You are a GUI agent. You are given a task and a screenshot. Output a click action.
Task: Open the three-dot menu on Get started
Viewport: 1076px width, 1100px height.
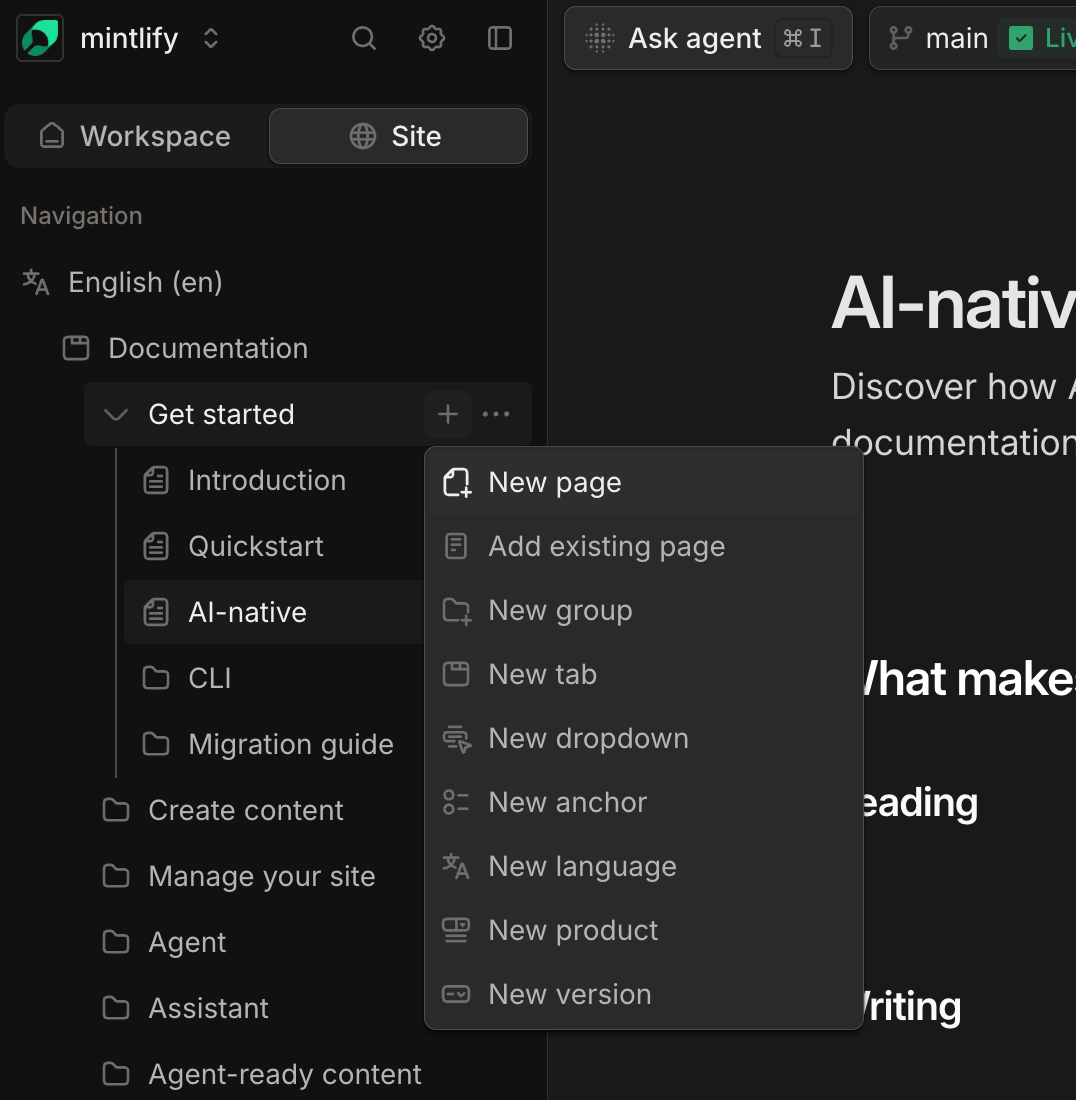click(496, 414)
